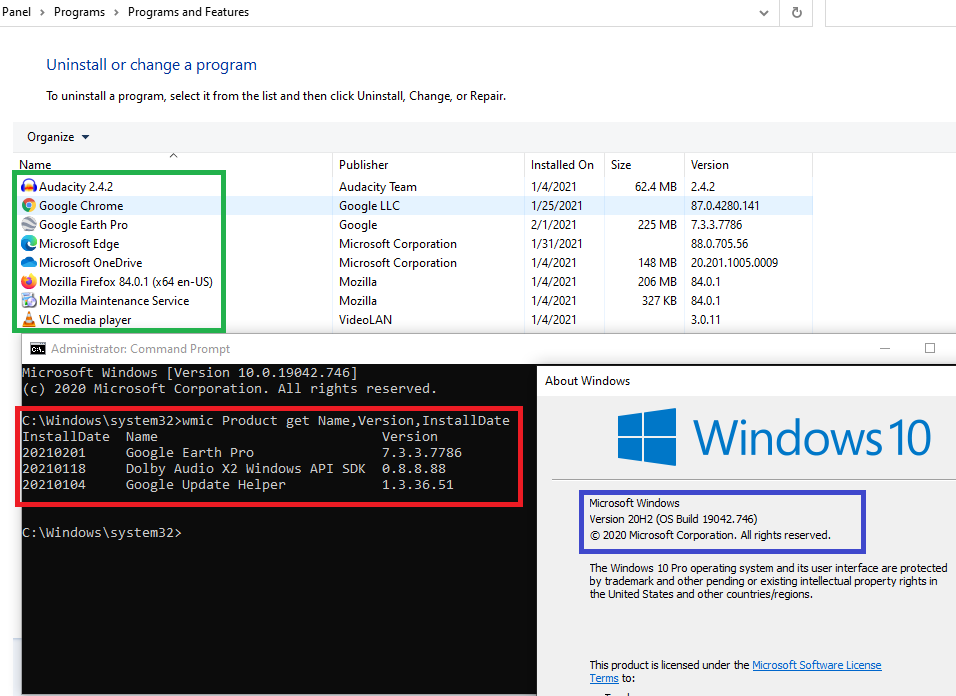The image size is (956, 696).
Task: Click the 1/31/2021 install date cell
Action: pos(556,243)
